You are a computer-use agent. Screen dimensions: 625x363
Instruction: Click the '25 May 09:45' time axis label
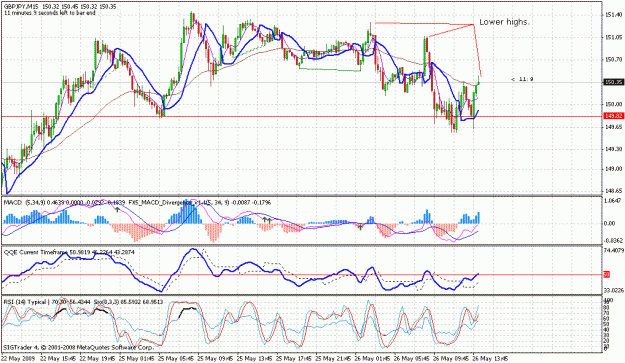(x=215, y=358)
